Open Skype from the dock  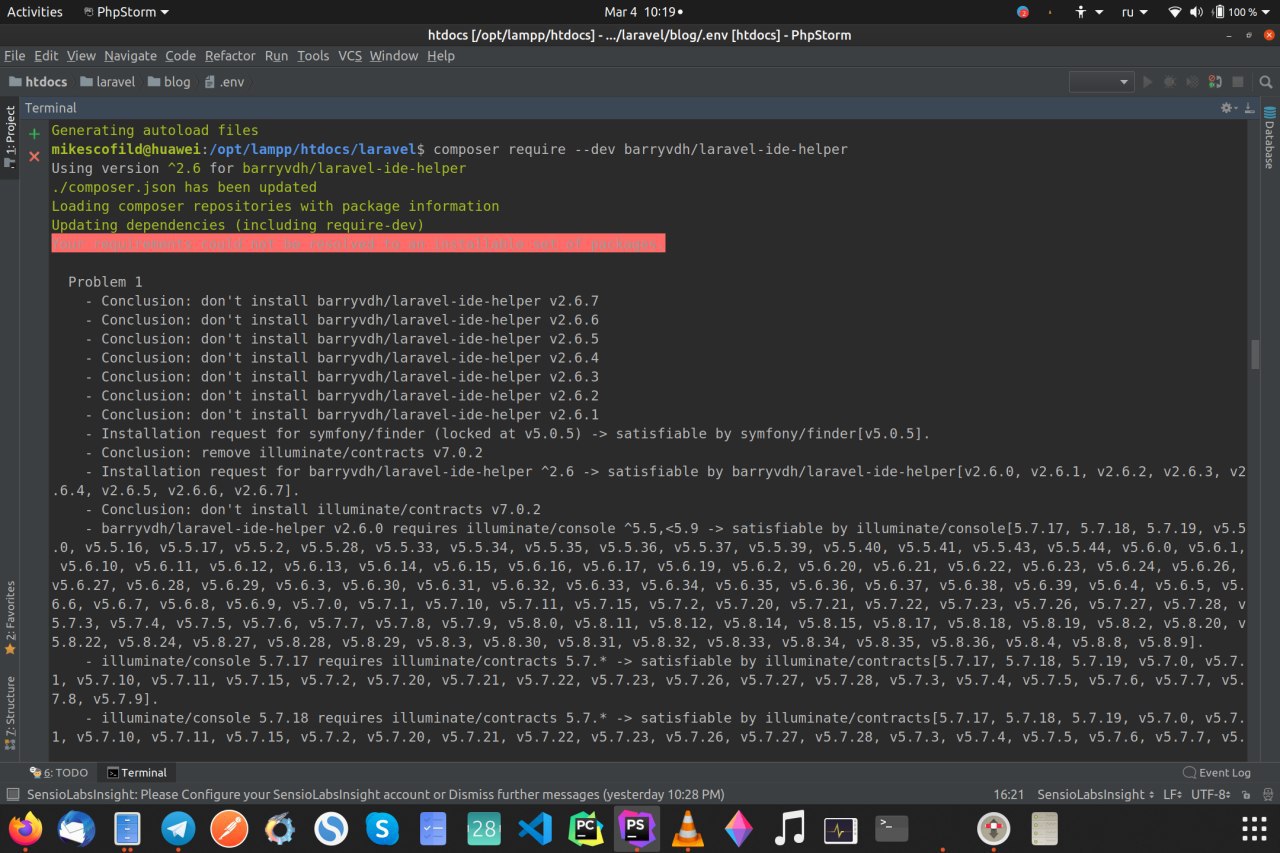[x=382, y=828]
